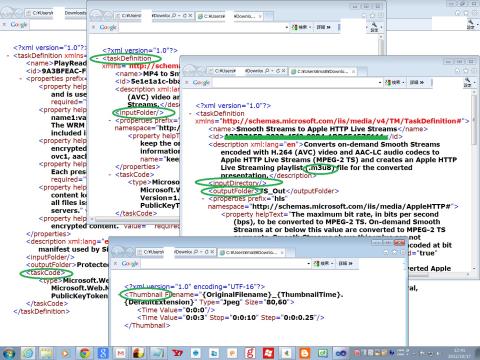
Task: Collapse taskCode node in MP4 to Smooth window
Action: [110, 175]
